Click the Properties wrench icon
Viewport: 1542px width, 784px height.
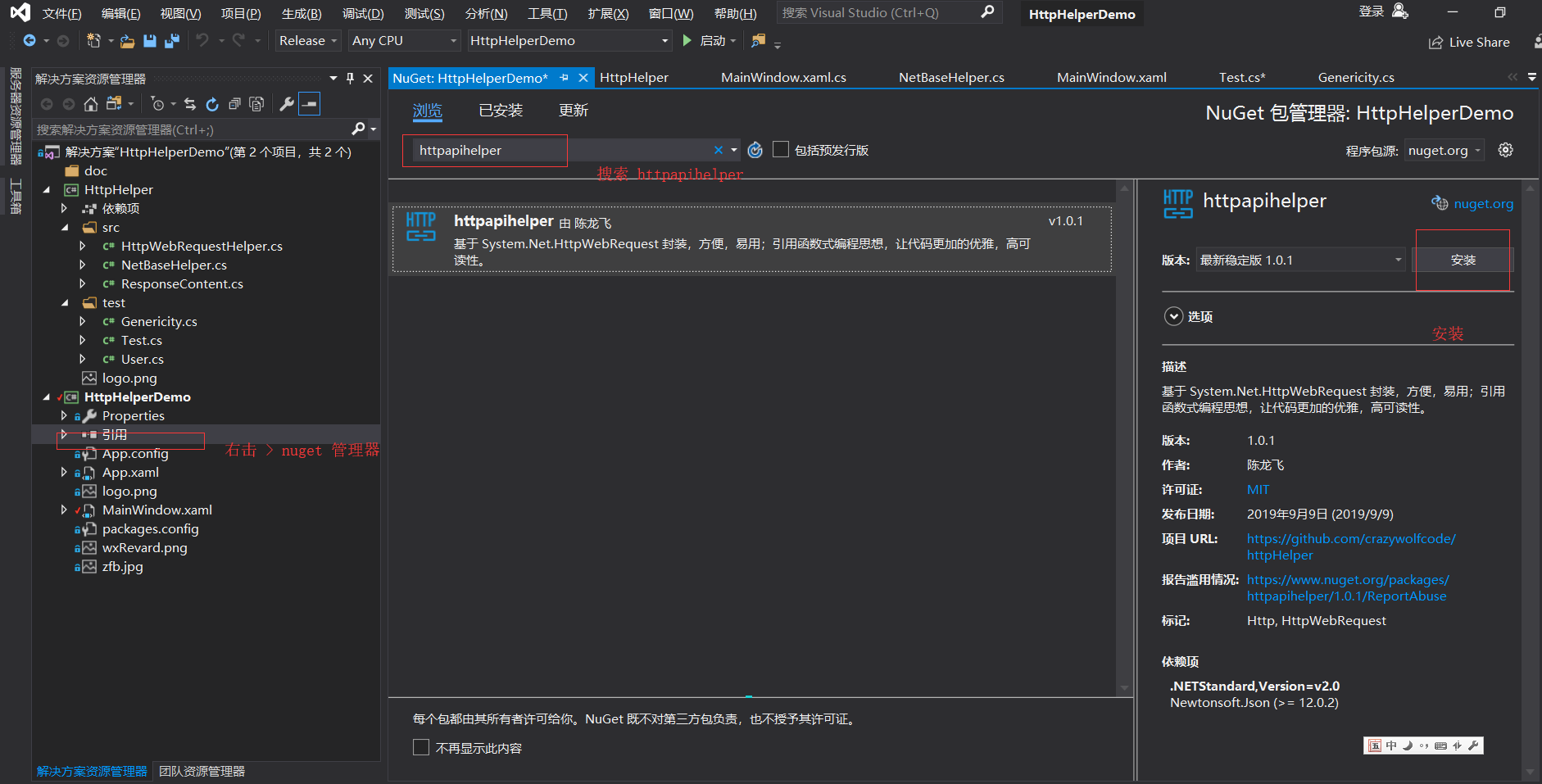pos(286,104)
